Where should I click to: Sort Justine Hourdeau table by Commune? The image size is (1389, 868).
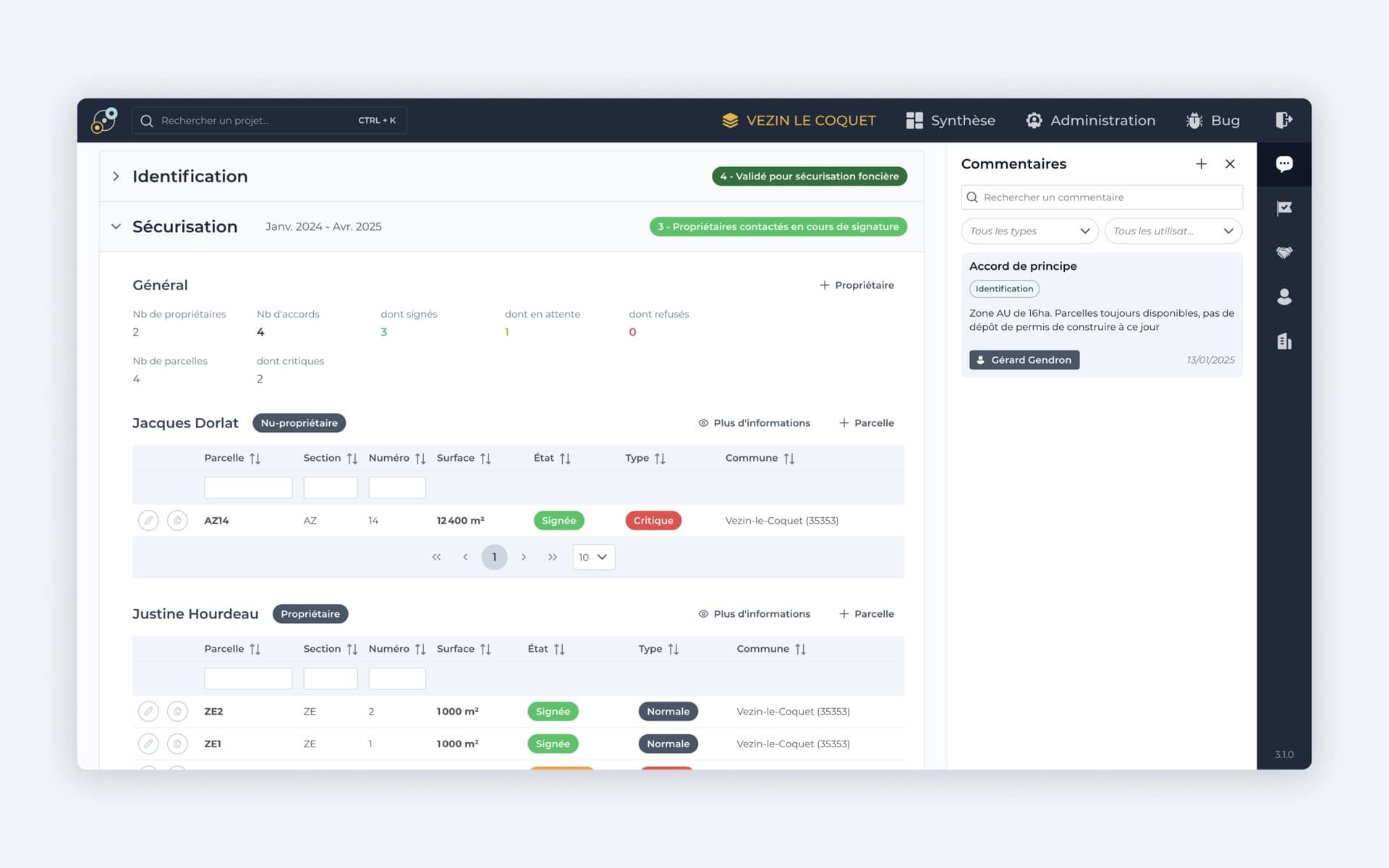click(x=800, y=650)
